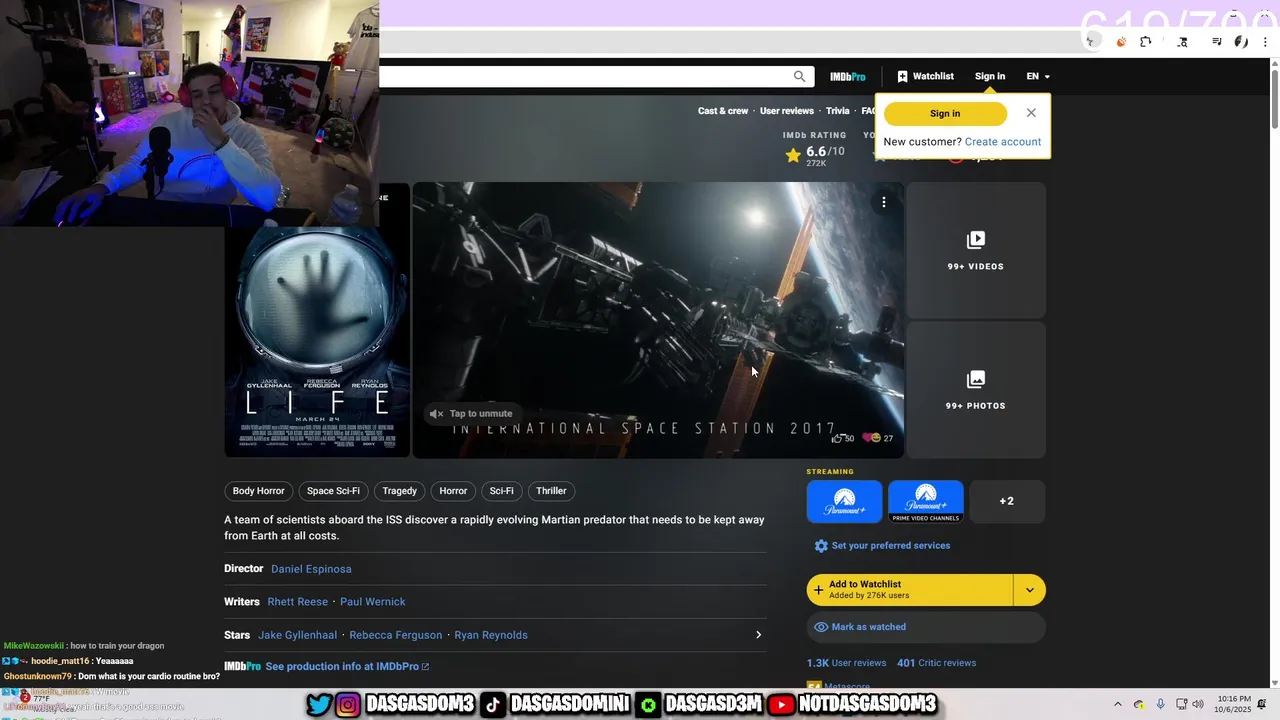Open the Watchlist from the header
The width and height of the screenshot is (1280, 720).
[x=925, y=76]
